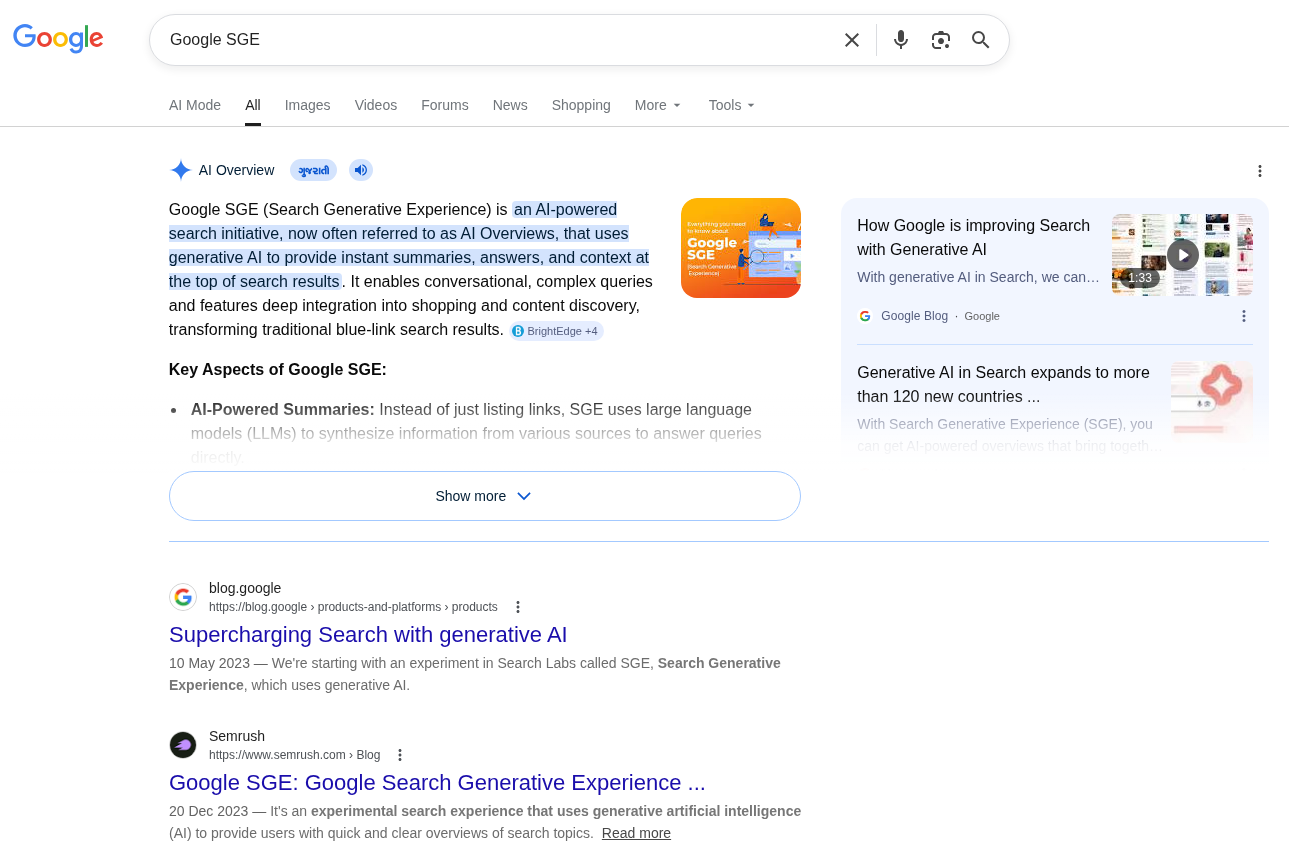Open BrightEdge +4 sources chip
The width and height of the screenshot is (1289, 855).
click(x=556, y=331)
